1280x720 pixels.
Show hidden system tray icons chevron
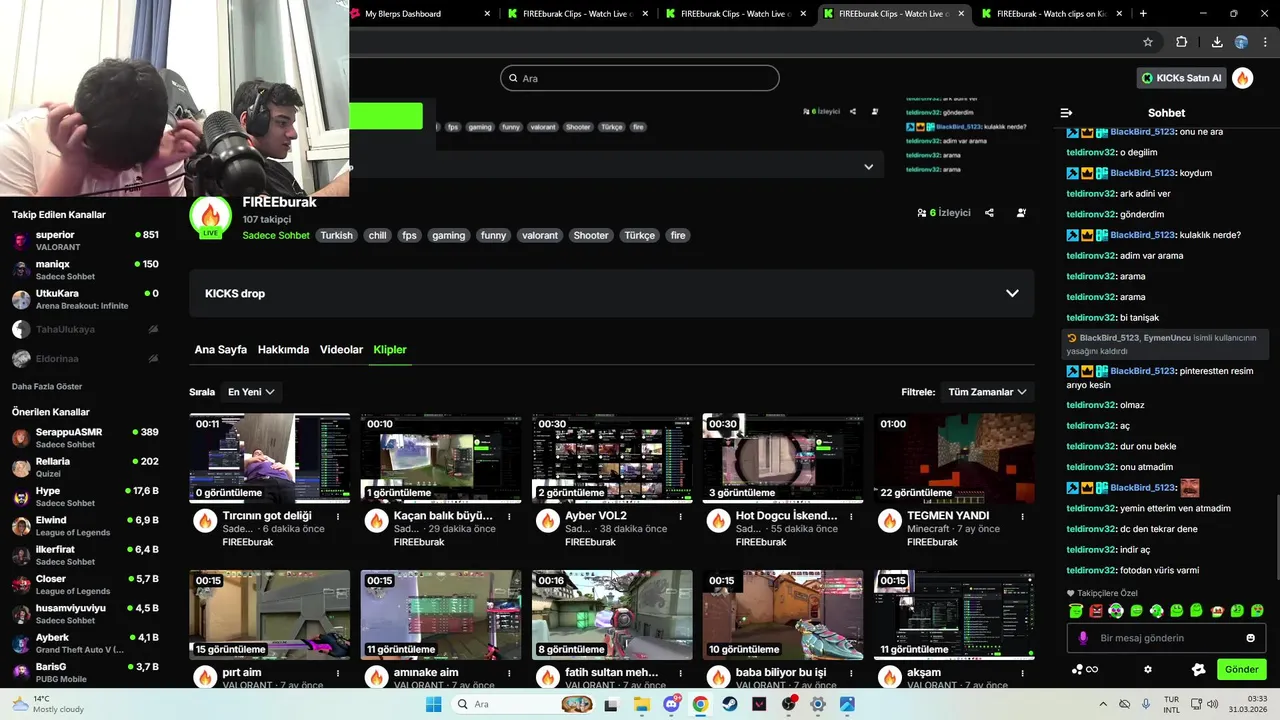tap(1103, 704)
